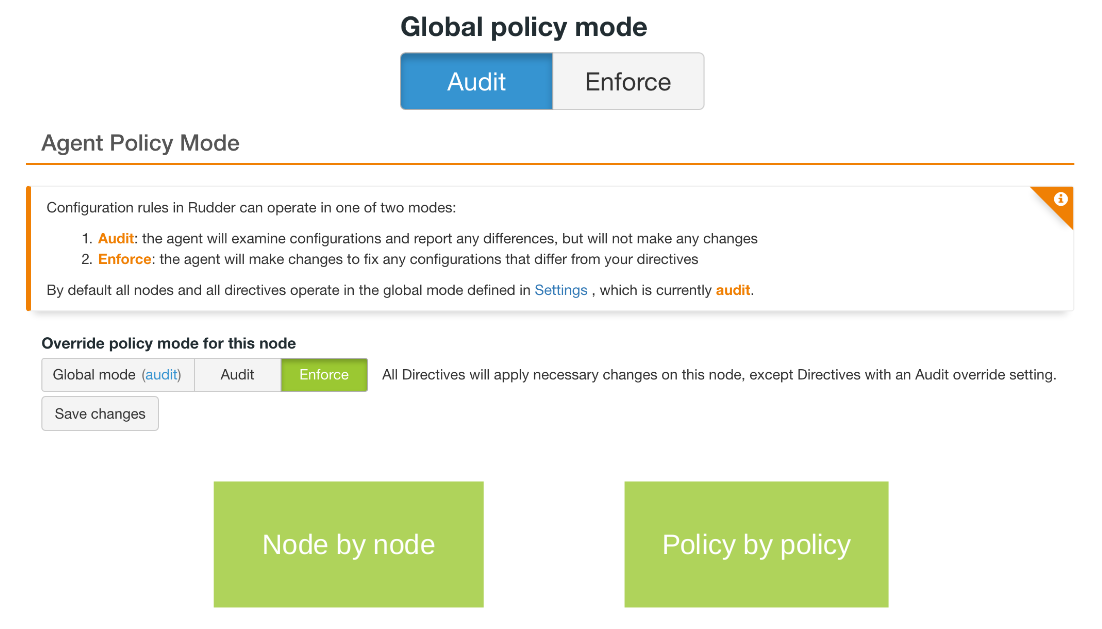Image resolution: width=1102 pixels, height=629 pixels.
Task: Click the Node by node box
Action: click(x=348, y=544)
